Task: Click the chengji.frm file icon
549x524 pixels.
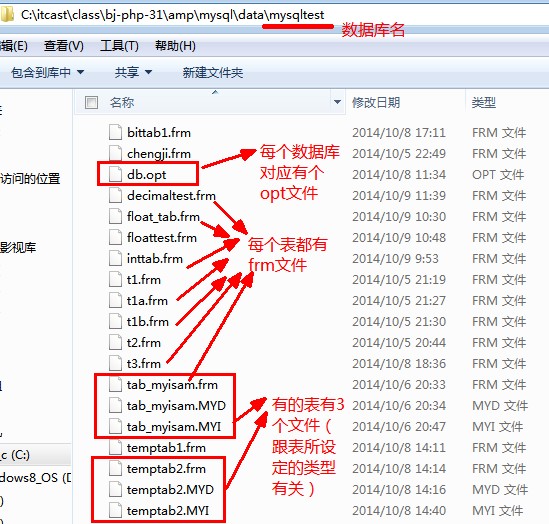Action: 115,153
